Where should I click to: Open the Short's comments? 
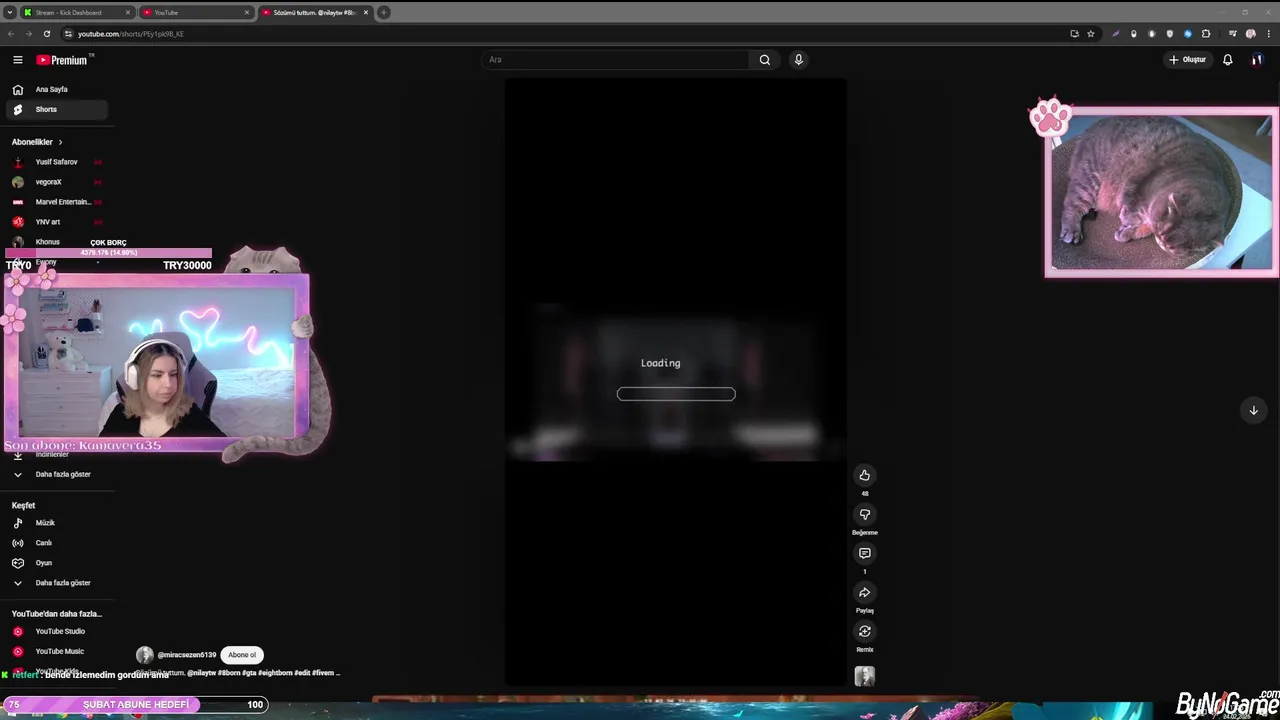pyautogui.click(x=865, y=553)
